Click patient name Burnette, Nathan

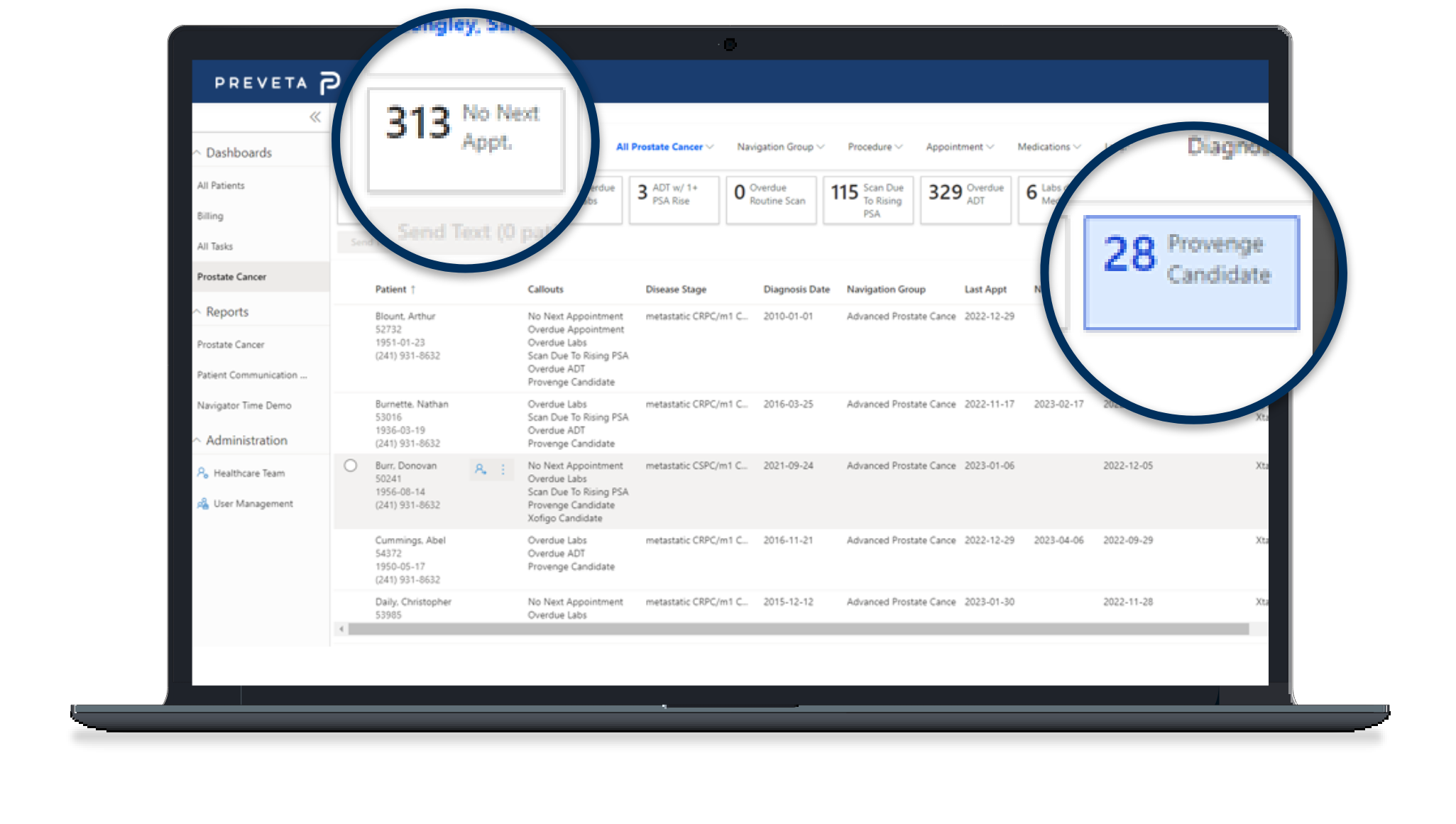[x=412, y=405]
